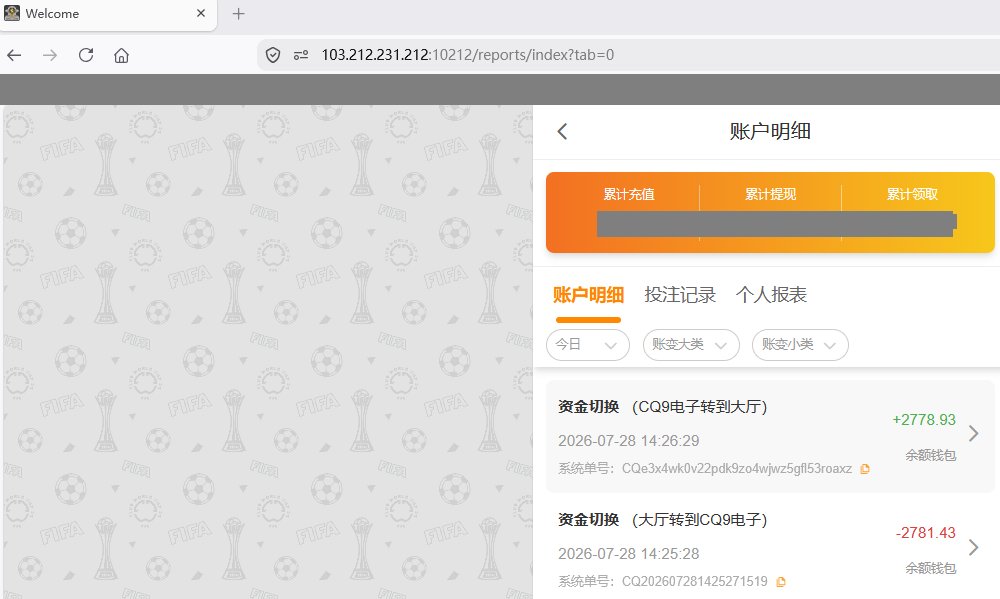
Task: Reload the page with the refresh icon
Action: point(86,55)
